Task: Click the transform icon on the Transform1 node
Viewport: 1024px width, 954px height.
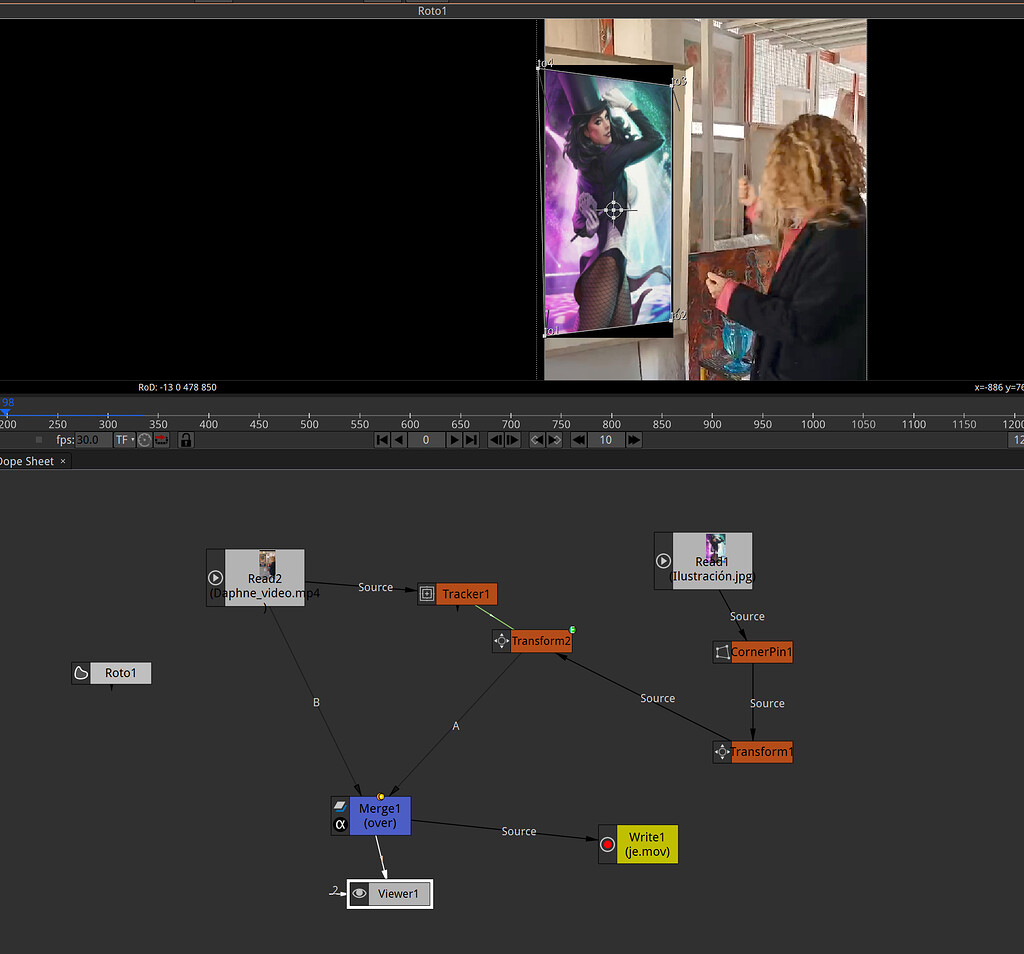Action: tap(722, 751)
